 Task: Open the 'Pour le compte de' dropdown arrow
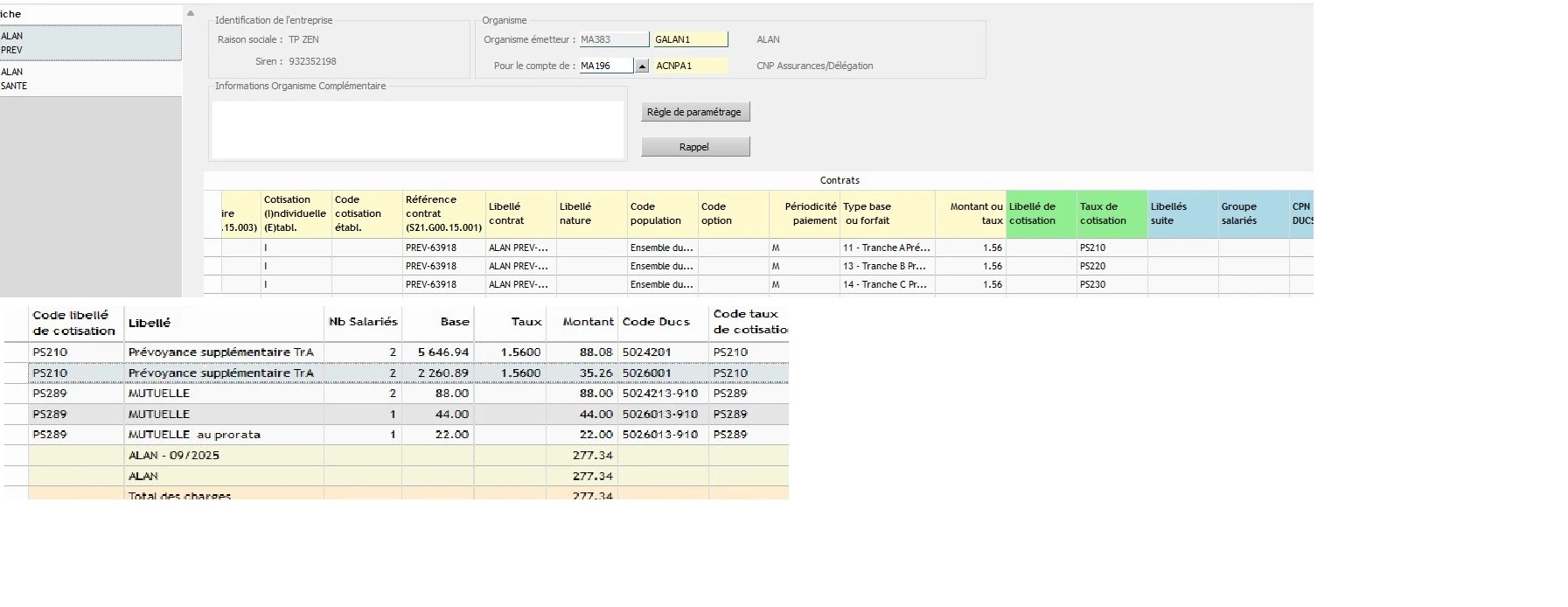(x=642, y=66)
